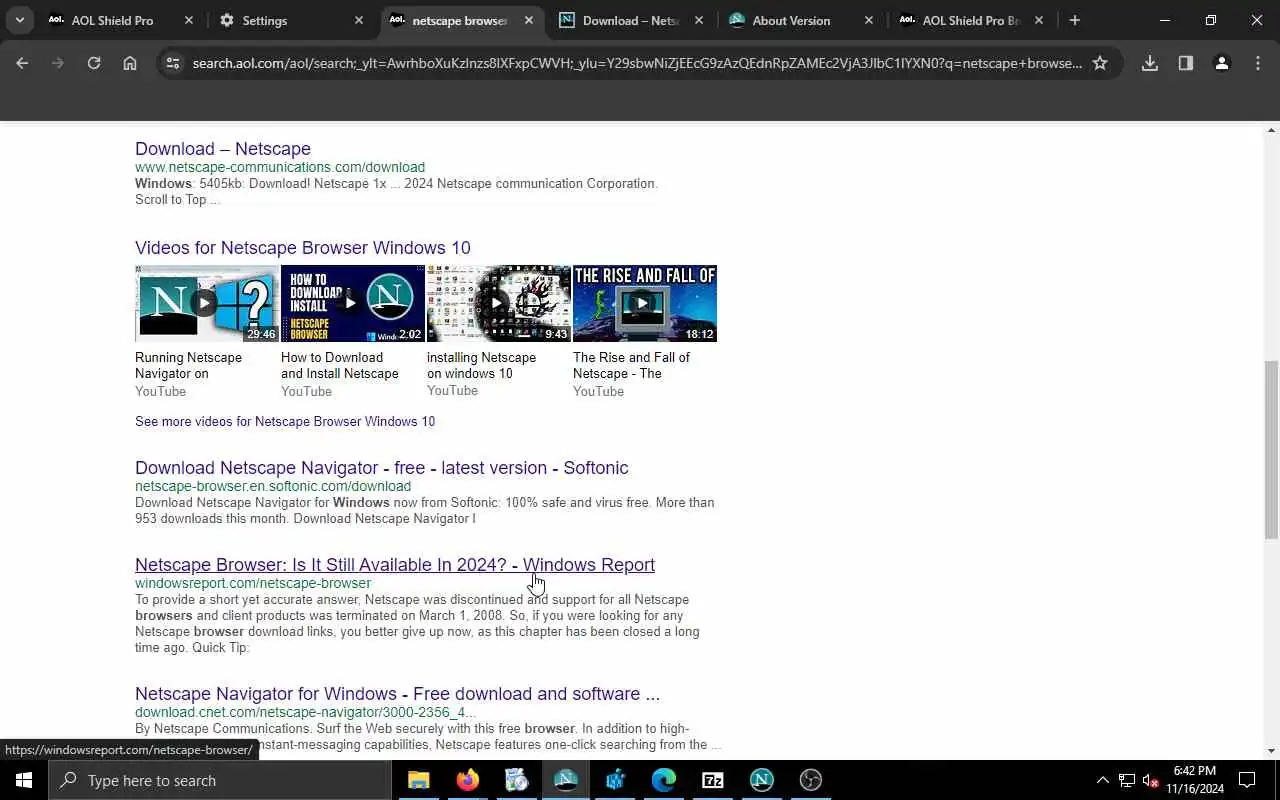Switch to the AOL Shield Pro Br tab
1280x800 pixels.
click(x=970, y=20)
